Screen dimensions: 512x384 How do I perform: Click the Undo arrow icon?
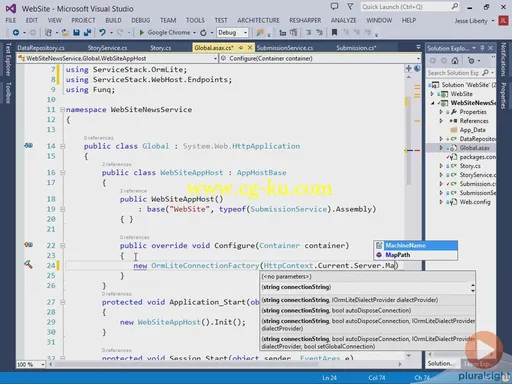click(102, 32)
